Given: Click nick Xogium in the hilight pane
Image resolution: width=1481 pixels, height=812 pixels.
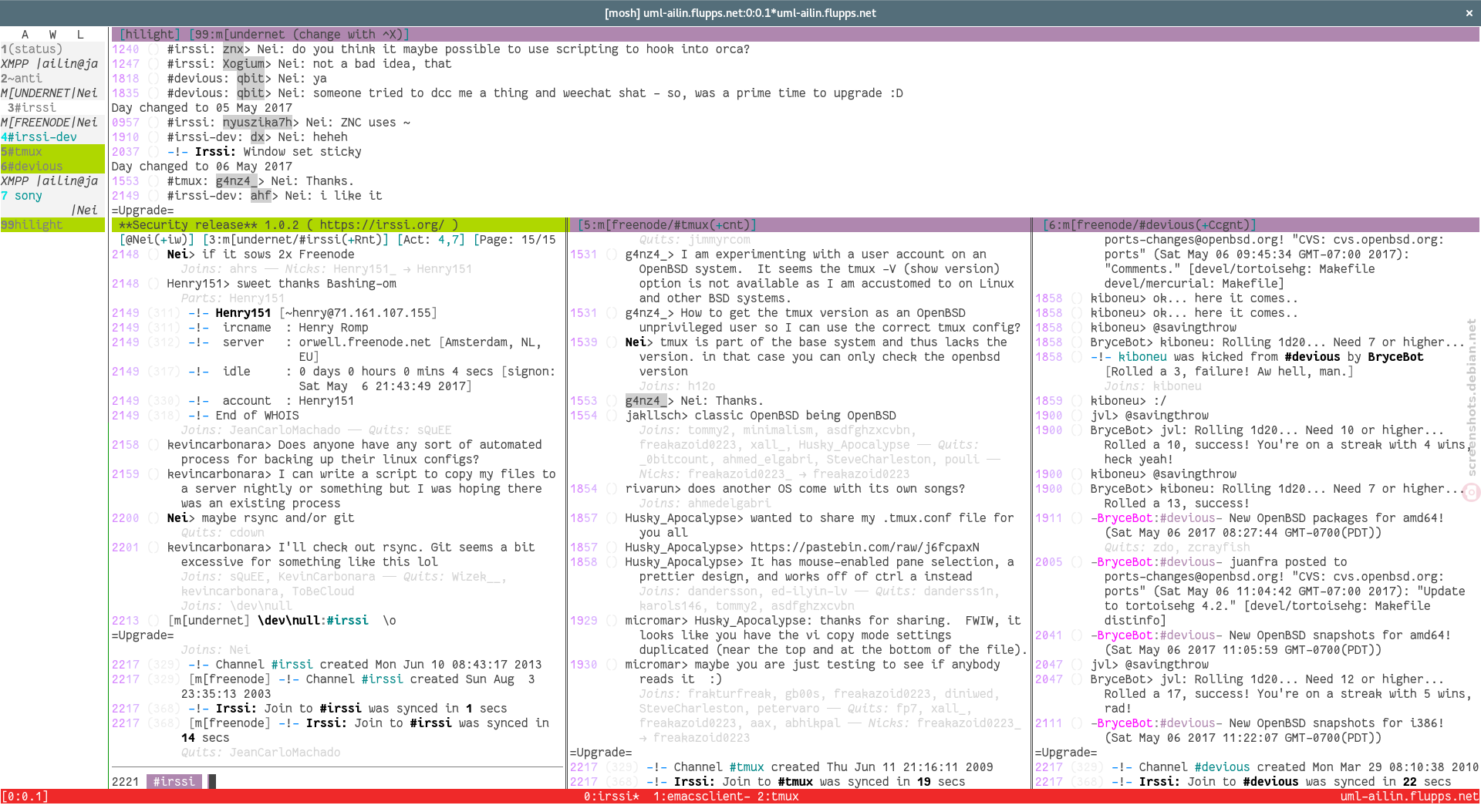Looking at the screenshot, I should coord(244,64).
